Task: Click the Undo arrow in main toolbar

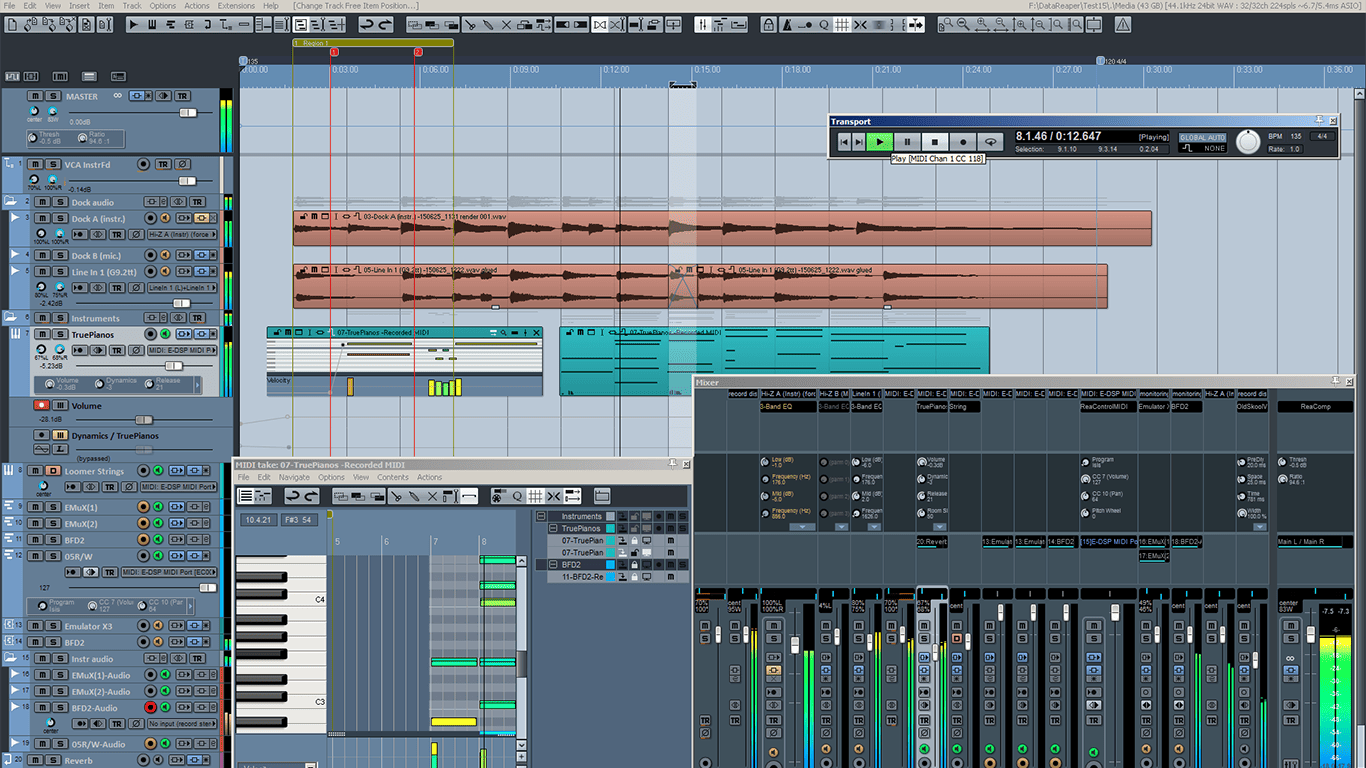Action: (368, 24)
